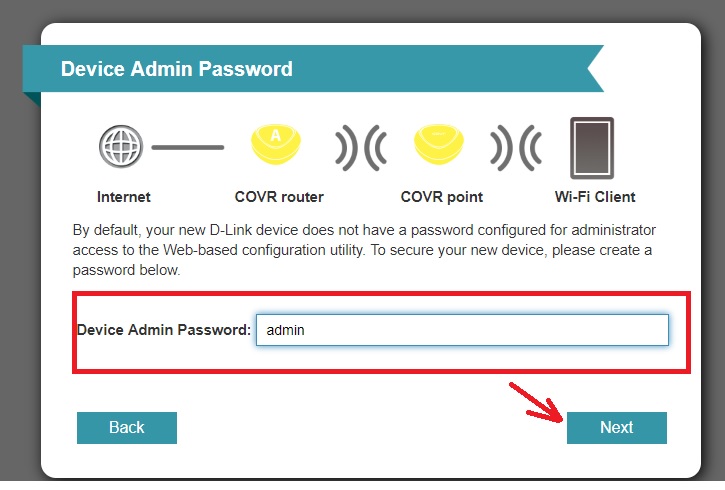Click the 'Device Admin Password:' field label

(164, 330)
